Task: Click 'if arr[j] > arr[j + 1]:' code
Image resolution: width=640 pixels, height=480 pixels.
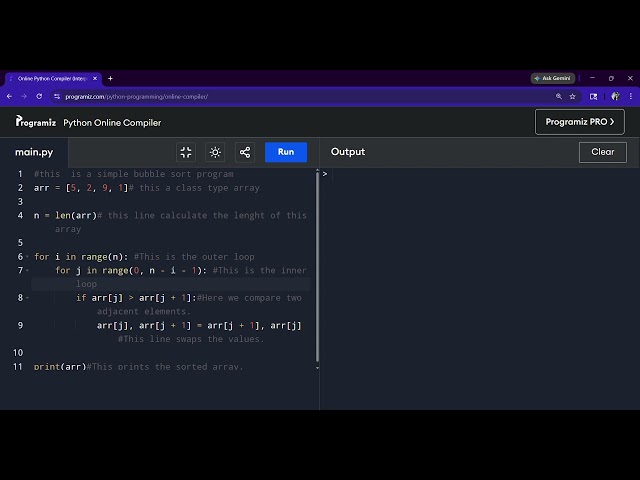Action: [136, 298]
